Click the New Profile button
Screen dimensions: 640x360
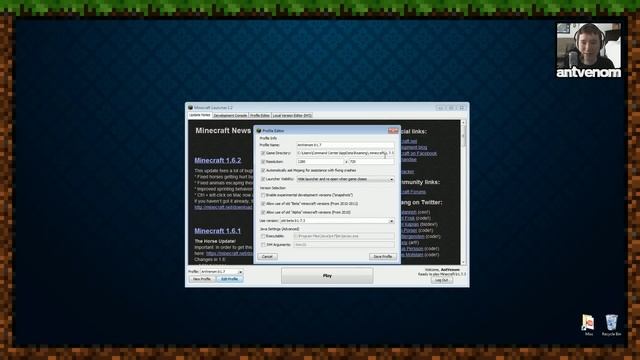pyautogui.click(x=202, y=279)
